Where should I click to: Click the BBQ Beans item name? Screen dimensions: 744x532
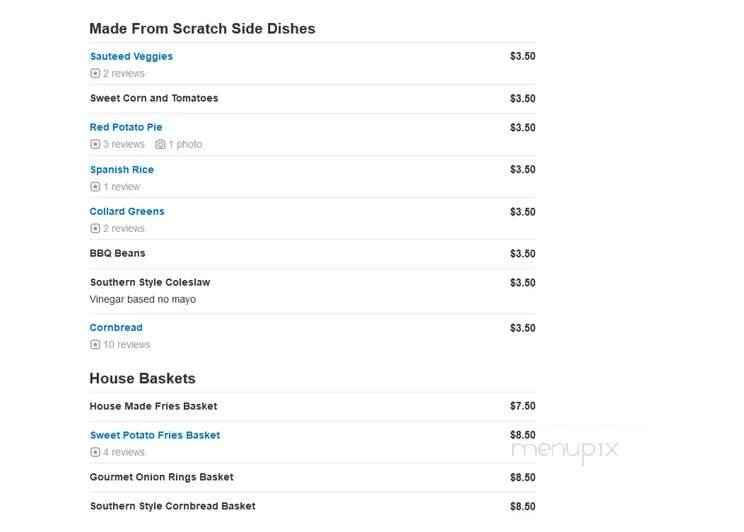(117, 254)
